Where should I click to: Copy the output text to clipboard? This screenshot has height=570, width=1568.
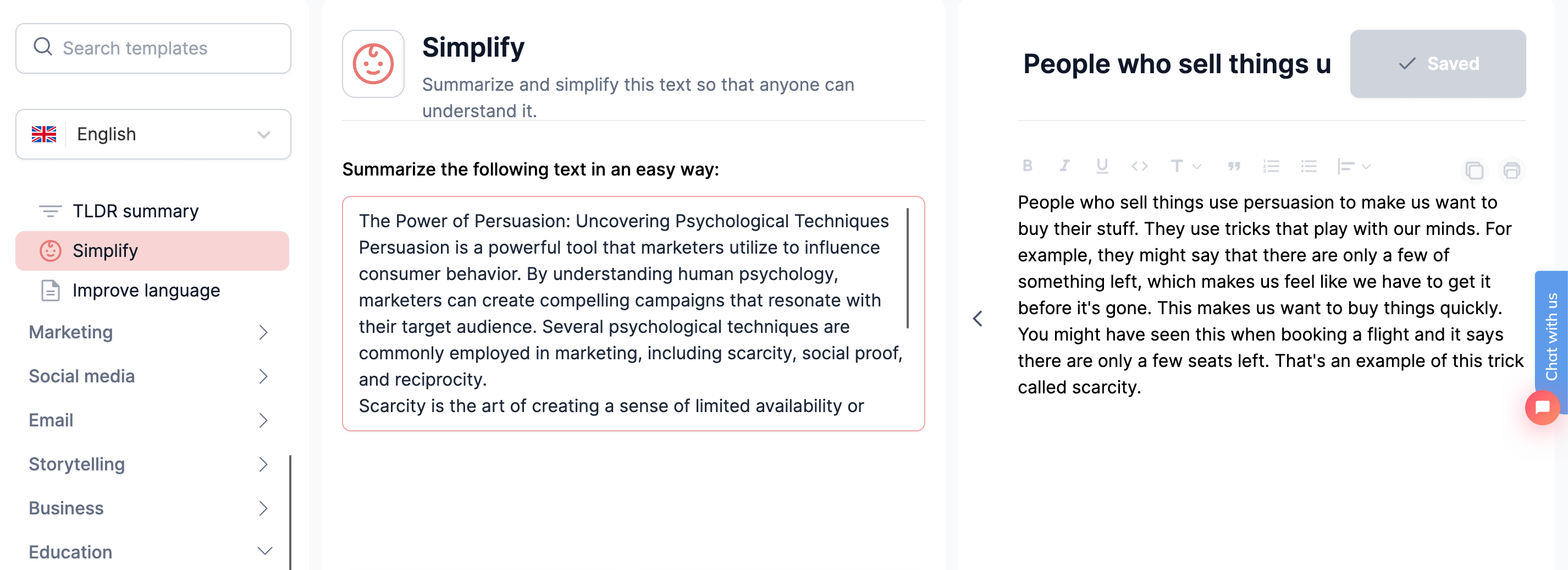[1473, 170]
